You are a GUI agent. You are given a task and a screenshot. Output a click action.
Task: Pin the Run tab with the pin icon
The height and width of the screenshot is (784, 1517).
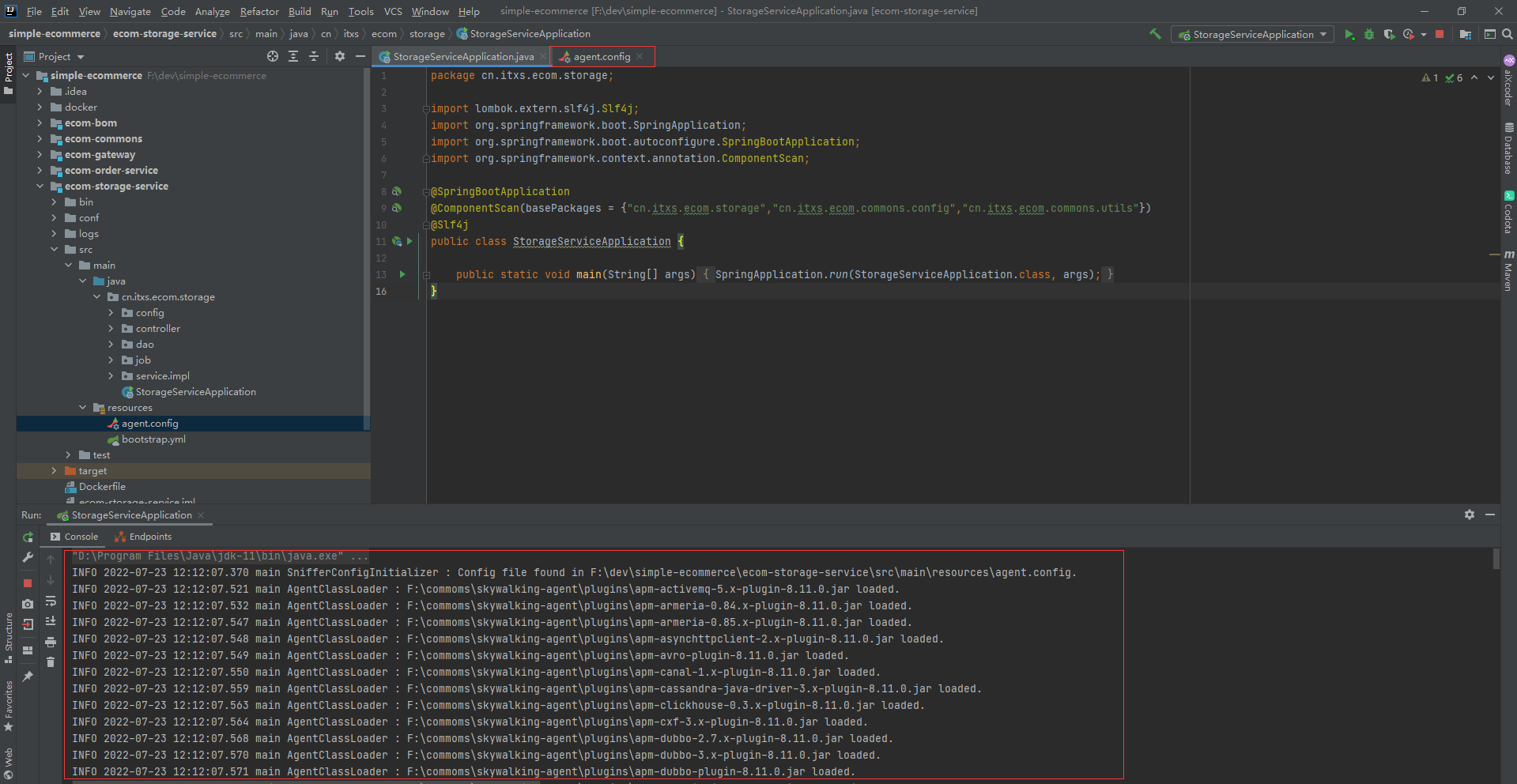coord(28,677)
